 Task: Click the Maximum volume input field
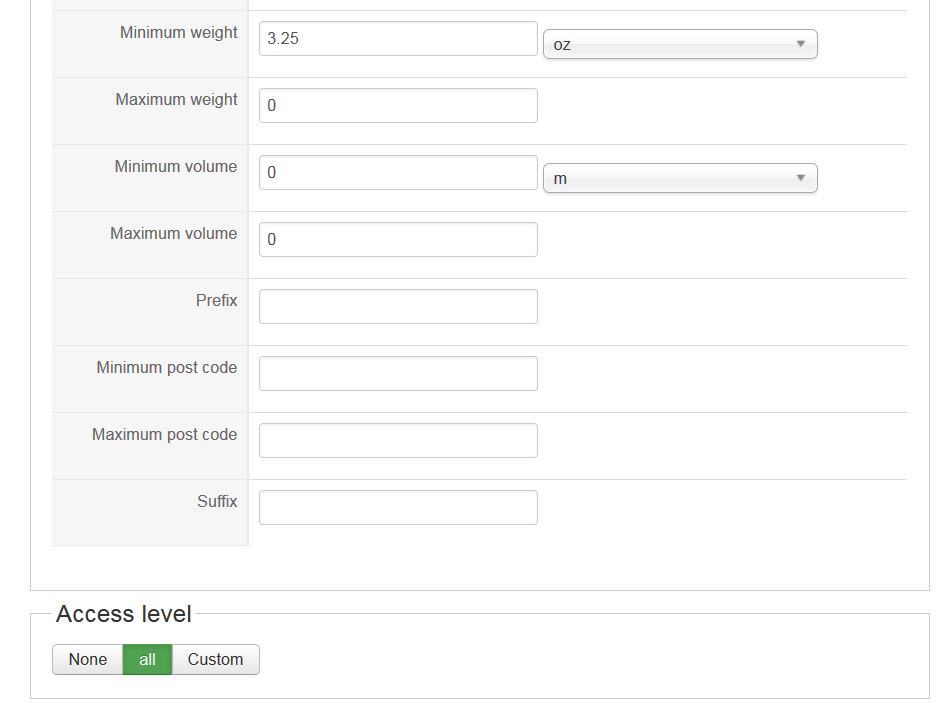398,240
